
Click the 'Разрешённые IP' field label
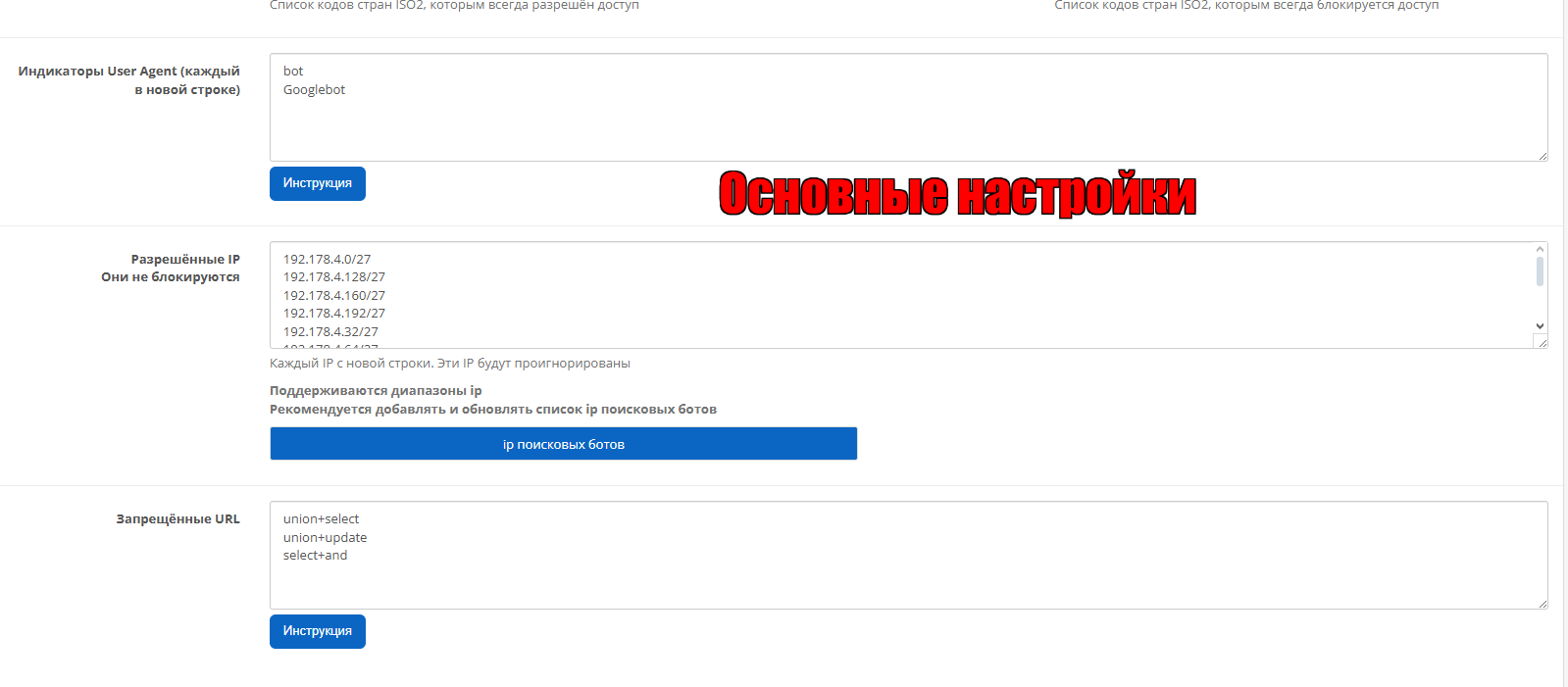click(x=184, y=260)
